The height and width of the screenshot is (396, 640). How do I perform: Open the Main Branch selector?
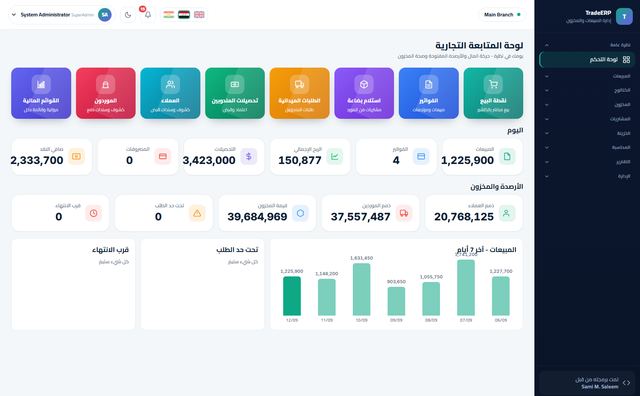(502, 15)
